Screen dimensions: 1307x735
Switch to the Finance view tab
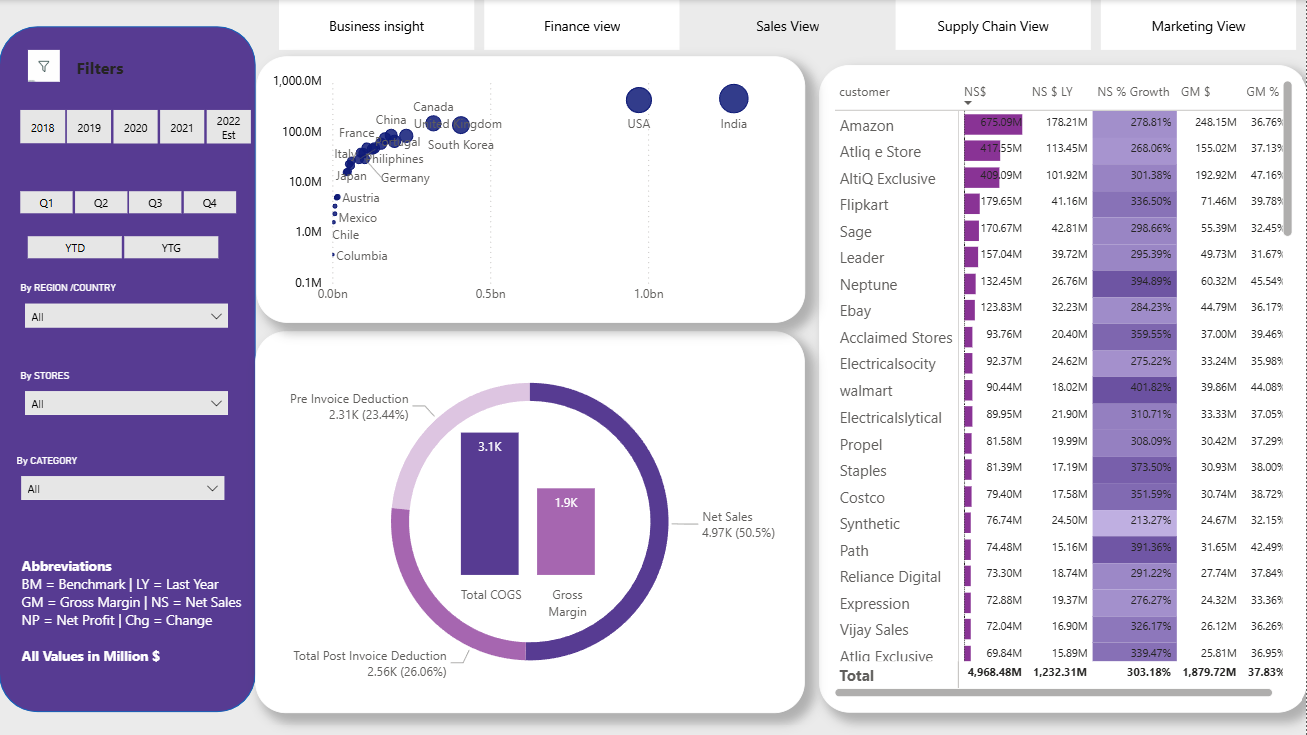click(x=581, y=26)
